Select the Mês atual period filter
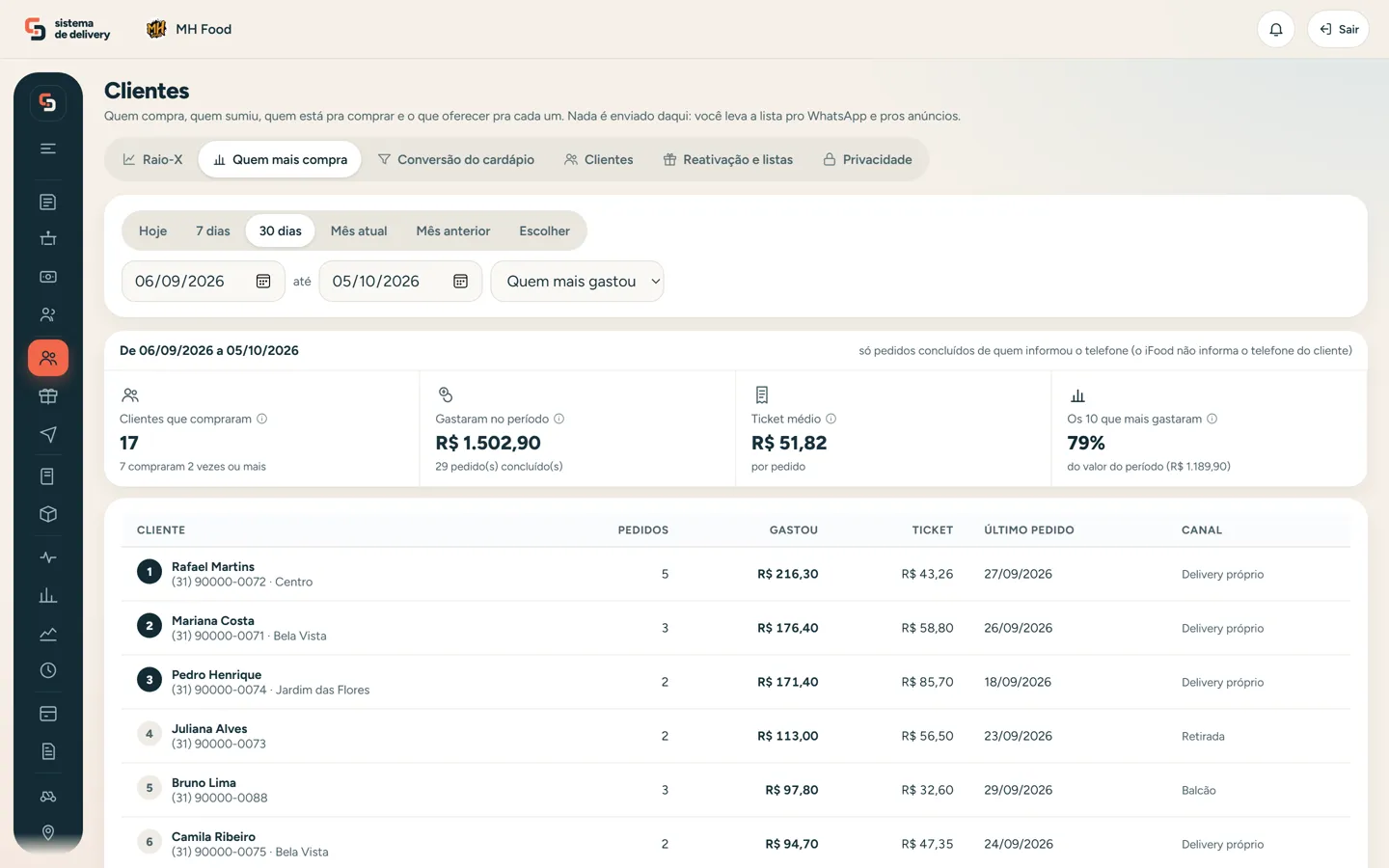1389x868 pixels. [359, 231]
